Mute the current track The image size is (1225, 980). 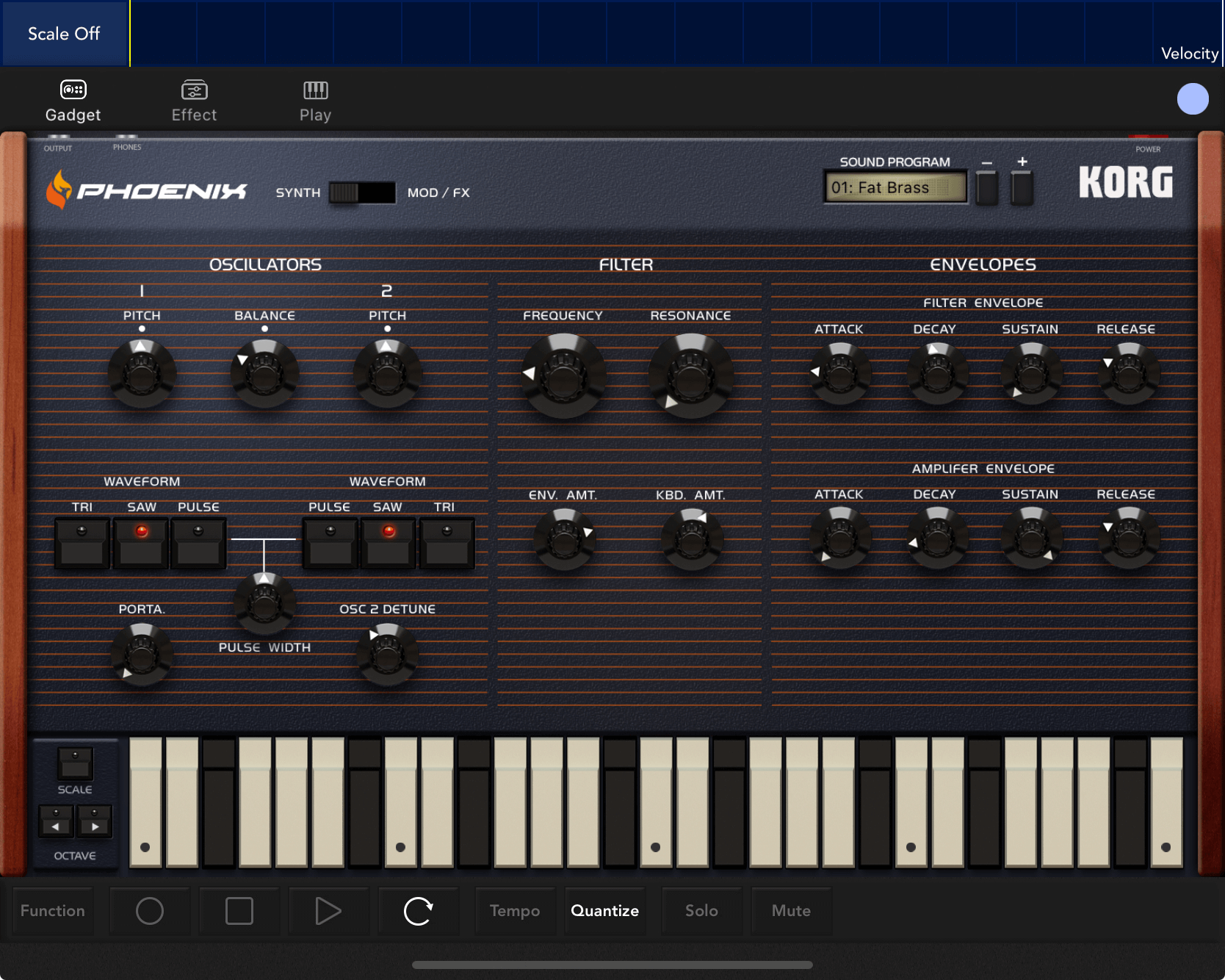pos(791,911)
